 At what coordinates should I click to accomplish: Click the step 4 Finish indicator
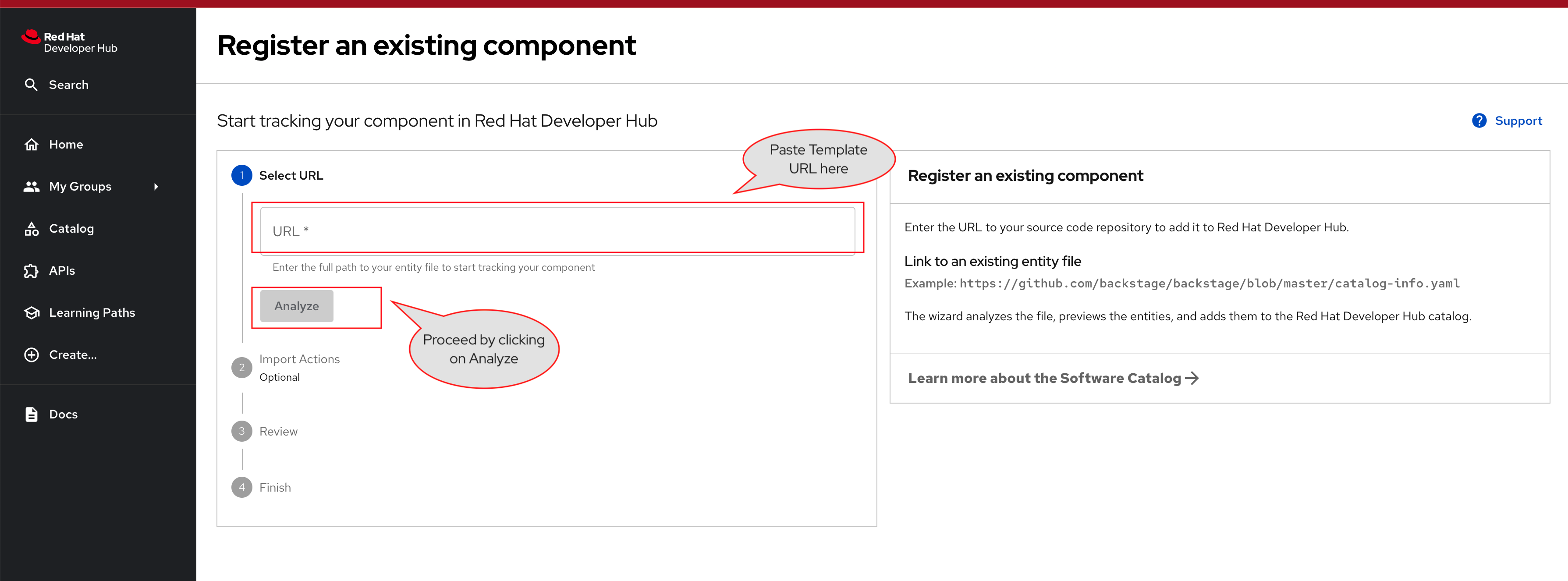pyautogui.click(x=243, y=488)
